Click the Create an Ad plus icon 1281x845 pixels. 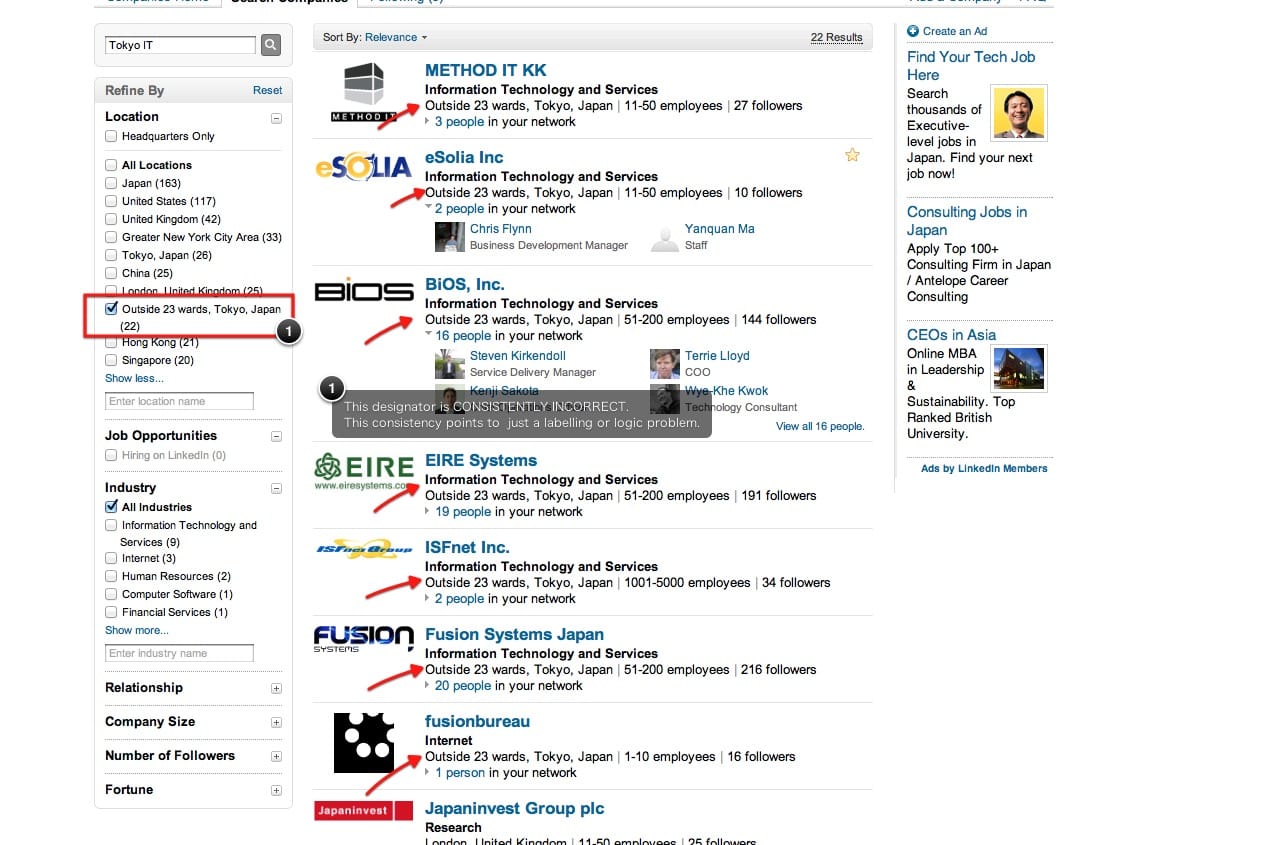(x=913, y=31)
